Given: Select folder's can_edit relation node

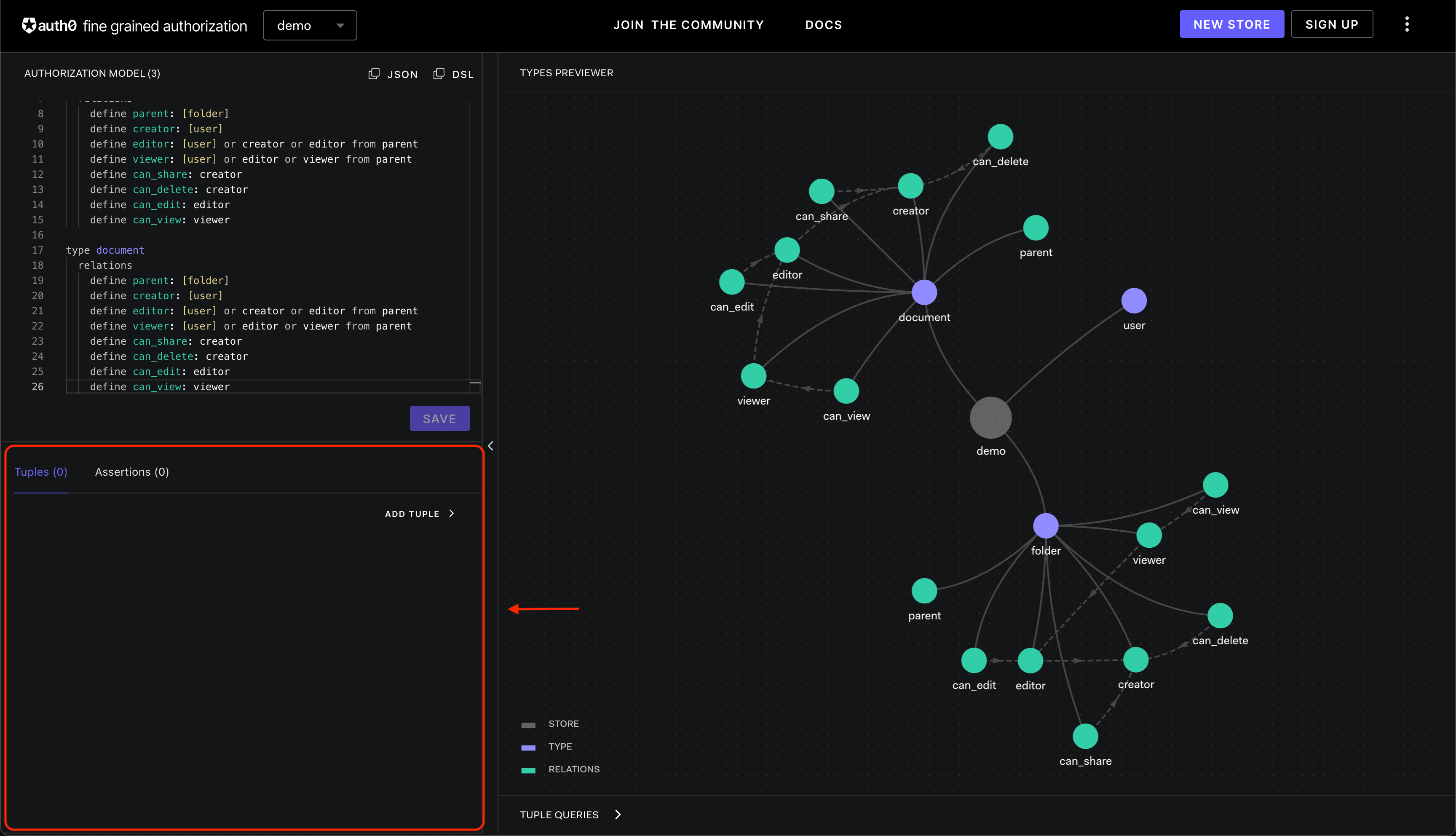Looking at the screenshot, I should tap(974, 660).
